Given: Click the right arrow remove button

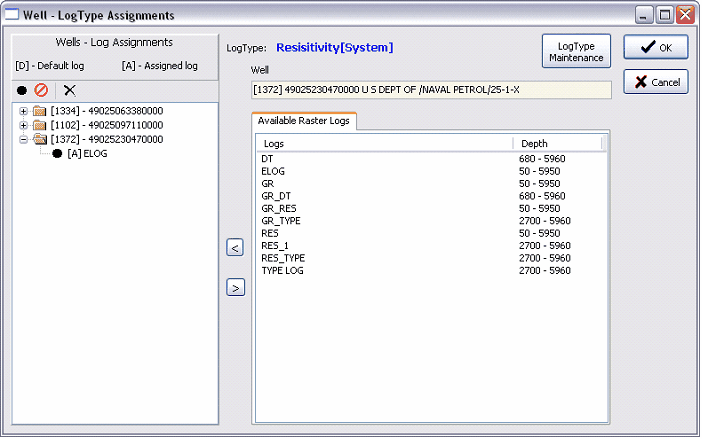Looking at the screenshot, I should tap(235, 288).
